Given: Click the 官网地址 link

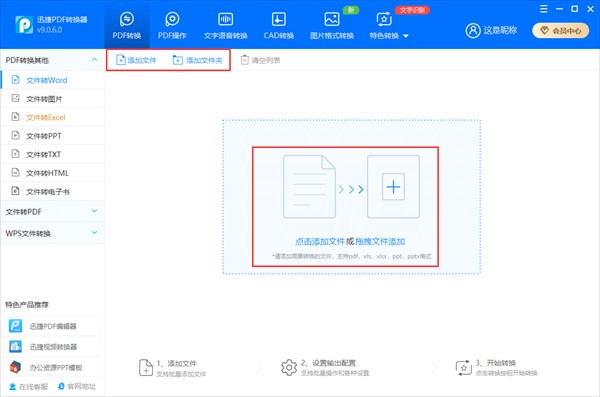Looking at the screenshot, I should point(77,387).
